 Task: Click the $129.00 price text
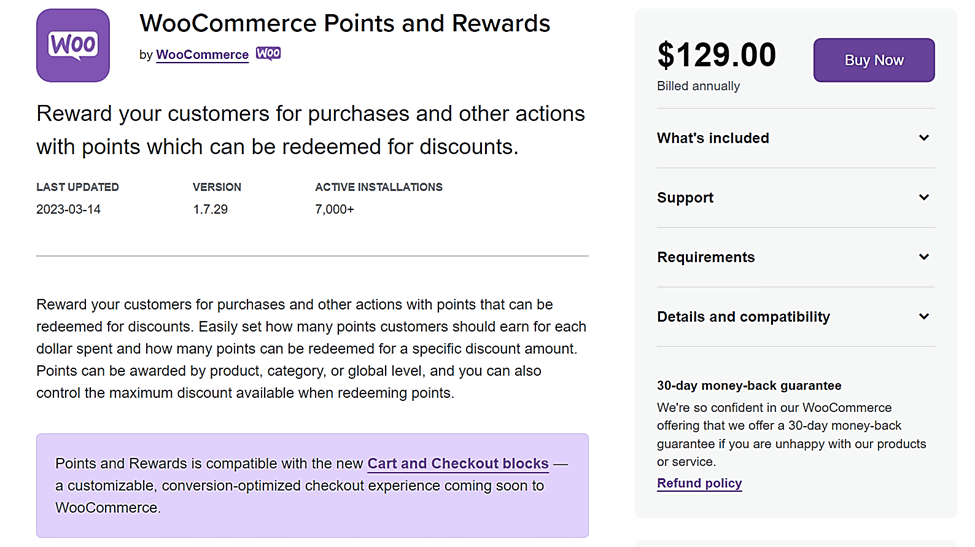tap(716, 55)
